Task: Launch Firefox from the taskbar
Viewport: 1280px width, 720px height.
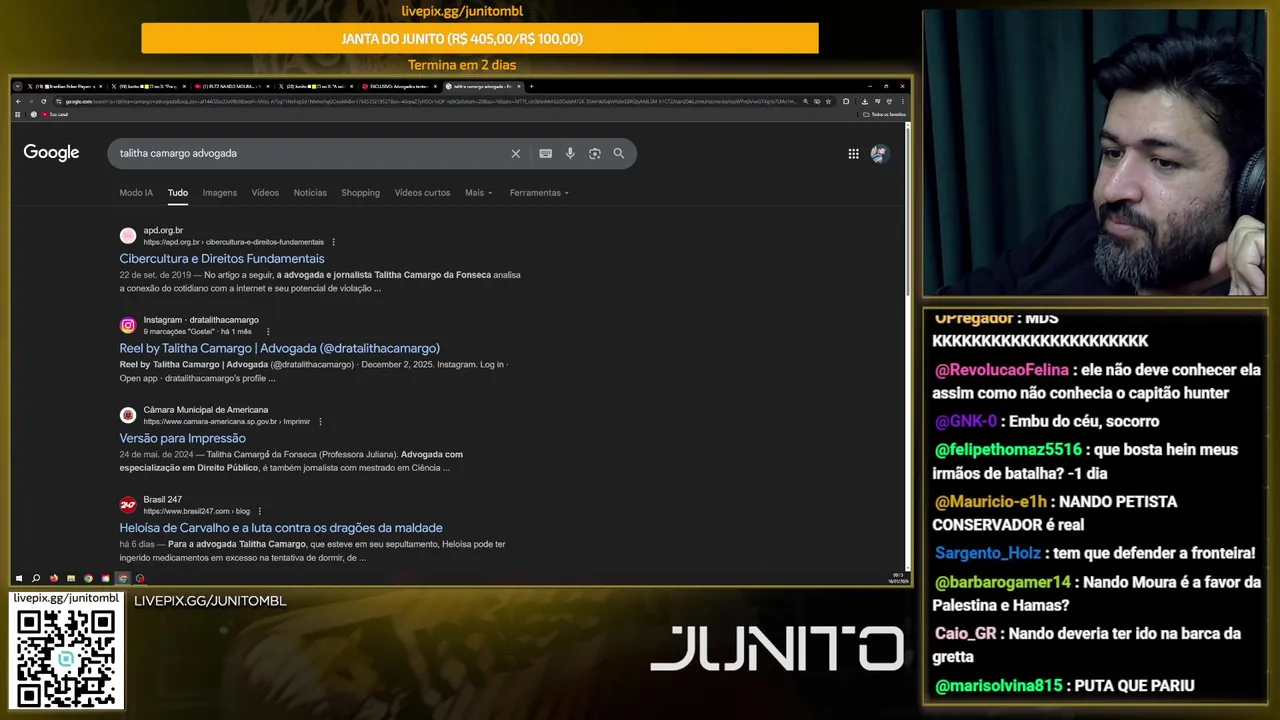Action: [x=54, y=578]
